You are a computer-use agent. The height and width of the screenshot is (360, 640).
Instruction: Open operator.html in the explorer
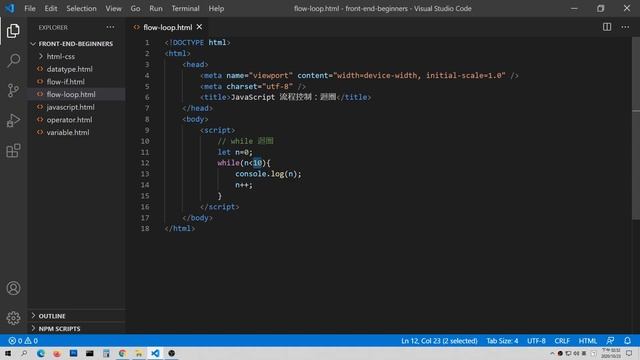click(x=76, y=120)
